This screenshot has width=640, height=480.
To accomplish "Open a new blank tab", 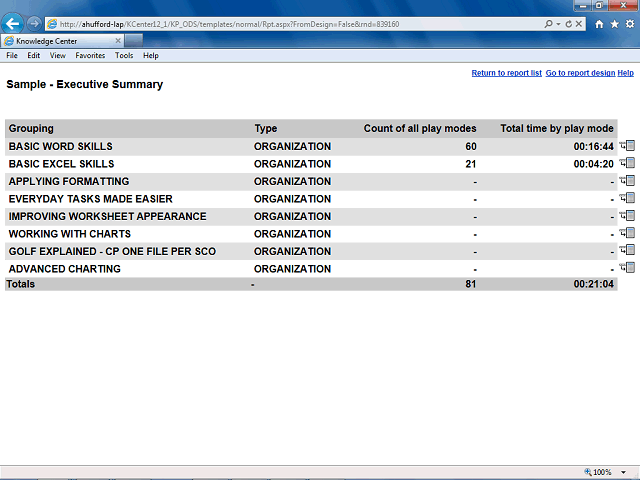I will tap(133, 41).
